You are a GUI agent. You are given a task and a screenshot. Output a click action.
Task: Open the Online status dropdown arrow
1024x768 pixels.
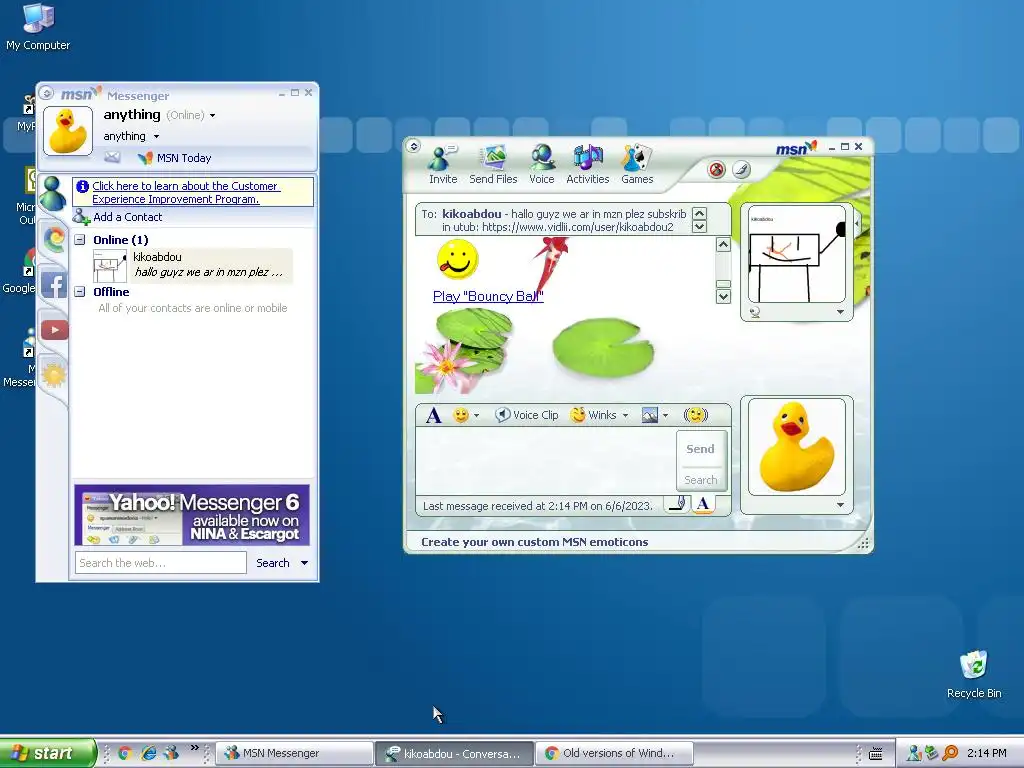pos(212,116)
